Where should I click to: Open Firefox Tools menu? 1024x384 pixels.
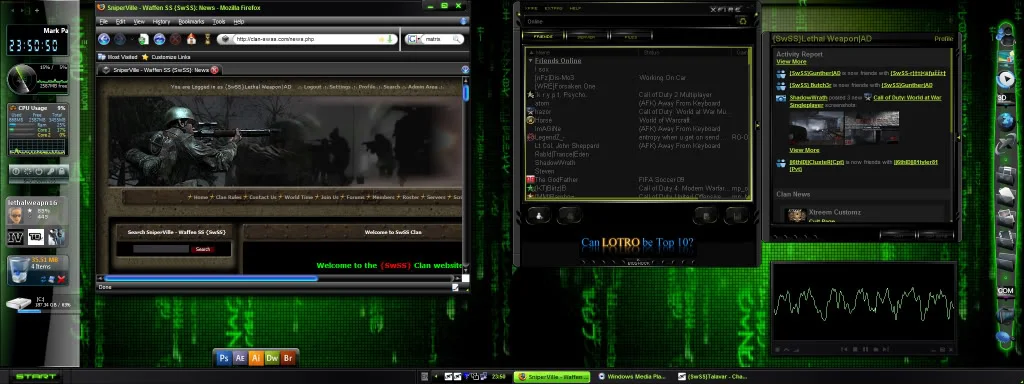point(219,22)
